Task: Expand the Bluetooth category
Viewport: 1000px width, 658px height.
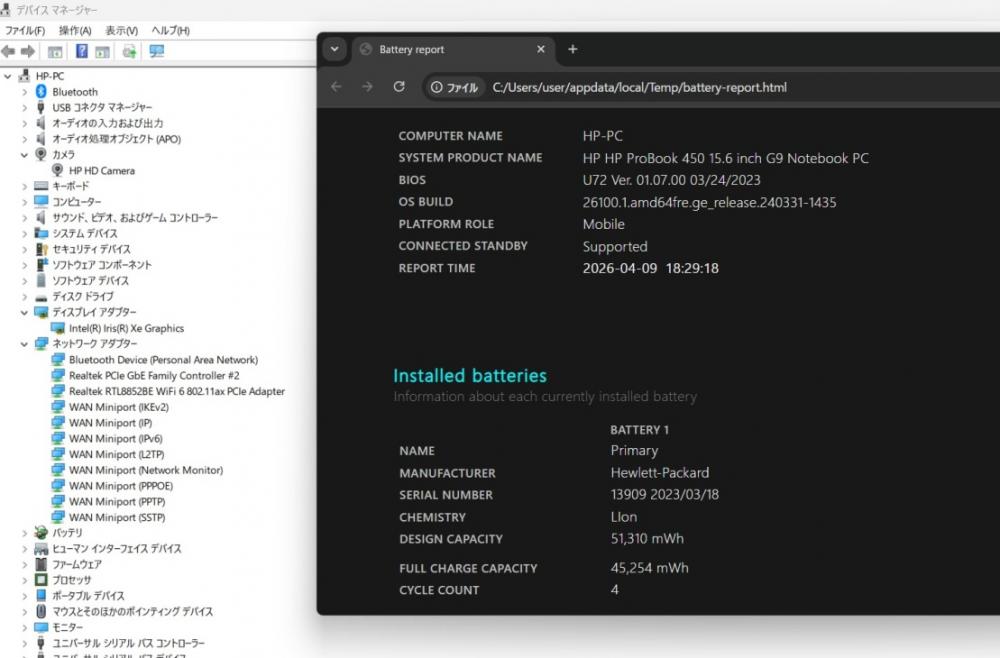Action: pos(25,92)
